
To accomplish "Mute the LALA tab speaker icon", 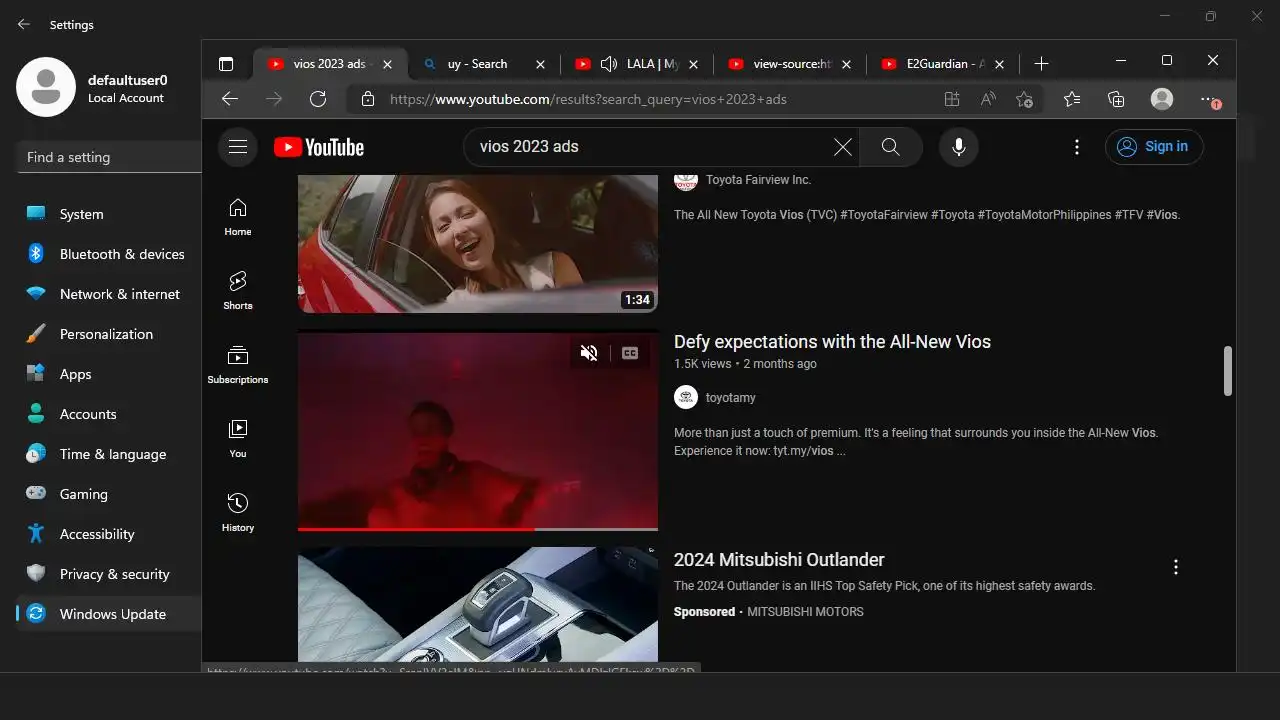I will [609, 64].
